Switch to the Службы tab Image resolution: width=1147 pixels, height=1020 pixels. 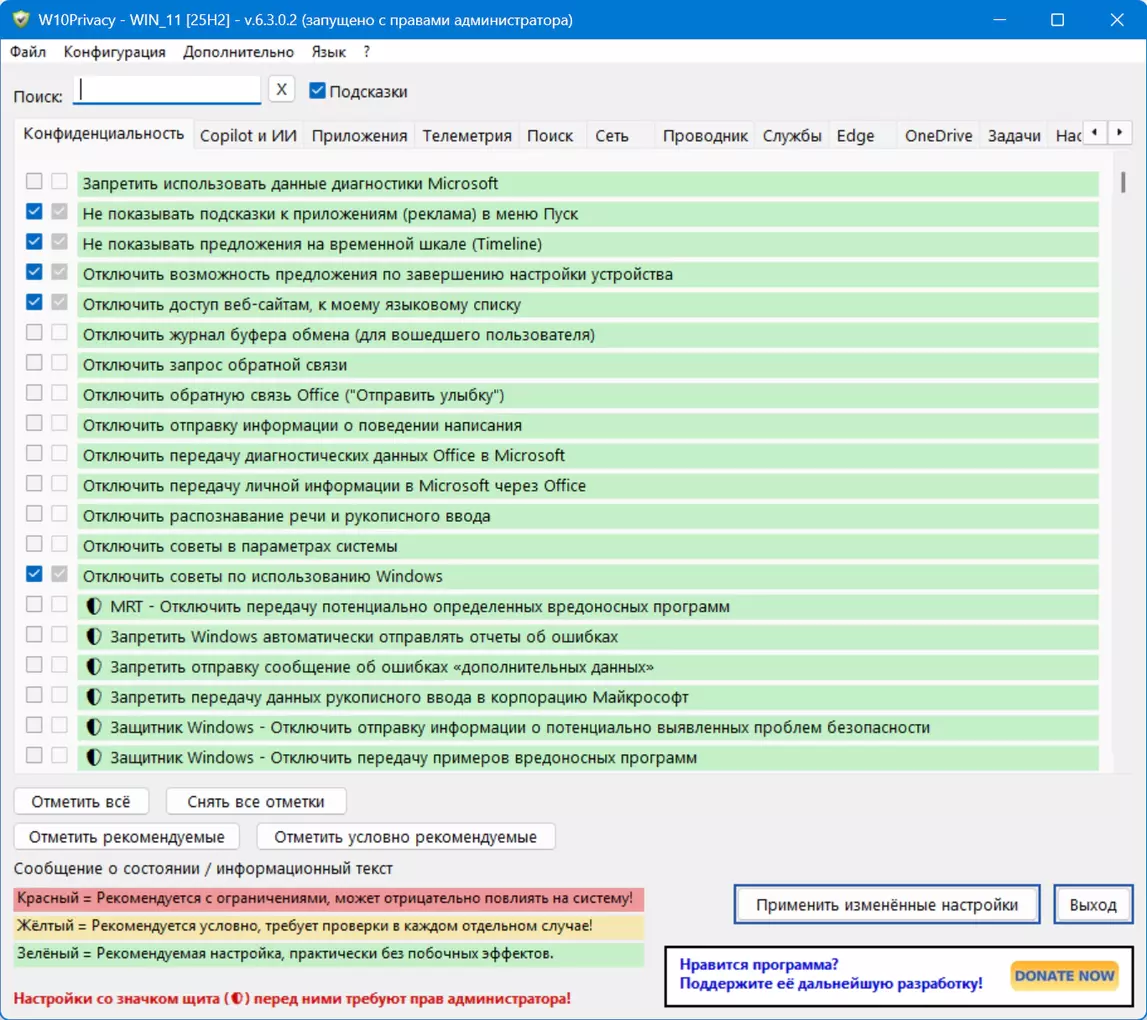[792, 135]
